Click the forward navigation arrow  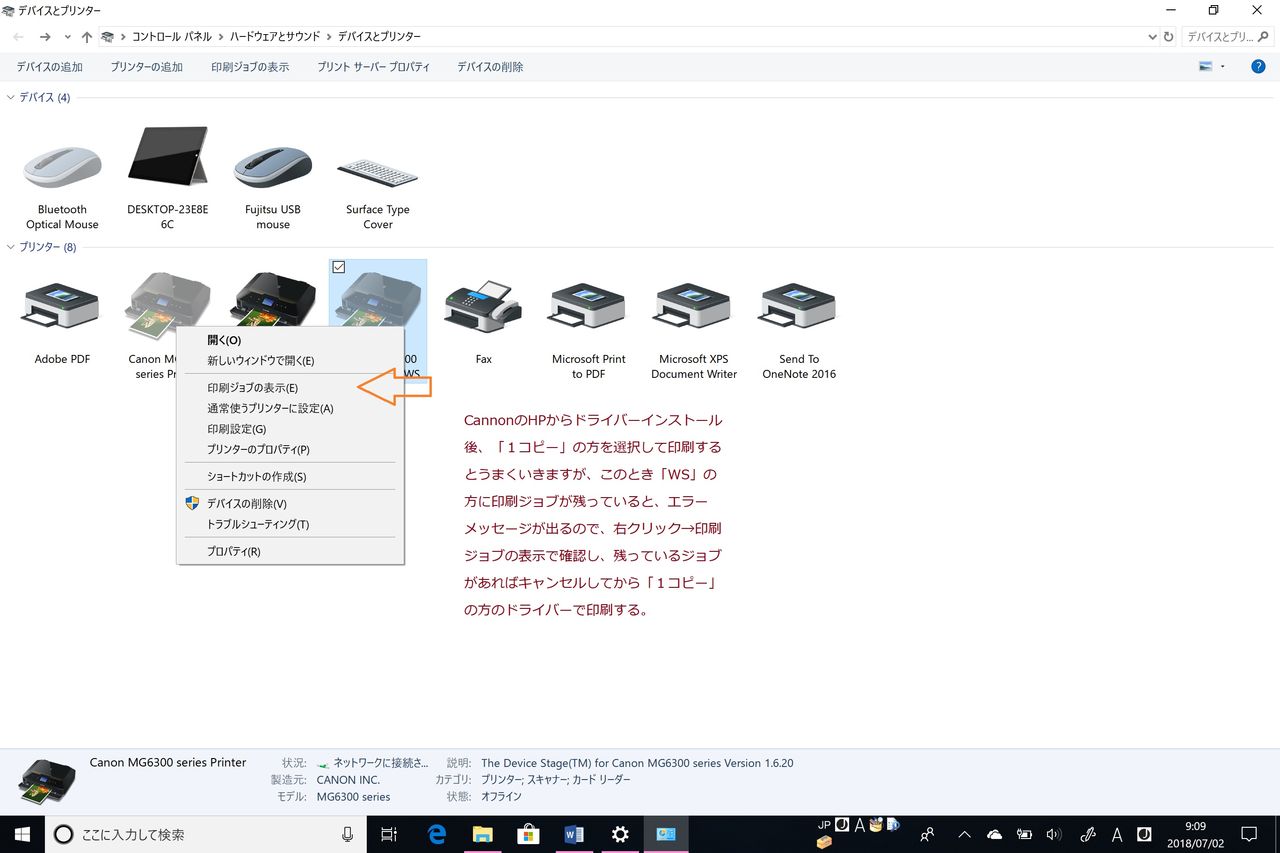[45, 37]
